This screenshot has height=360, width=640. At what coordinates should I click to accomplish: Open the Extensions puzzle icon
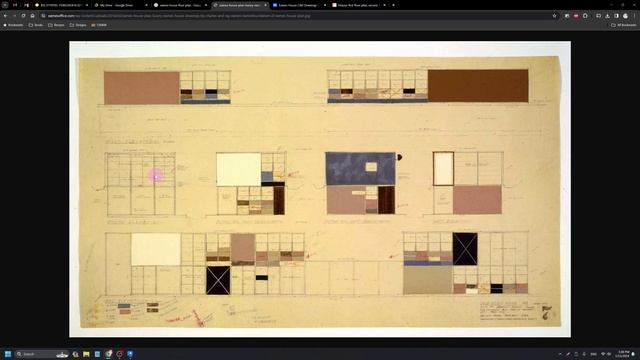(x=585, y=16)
